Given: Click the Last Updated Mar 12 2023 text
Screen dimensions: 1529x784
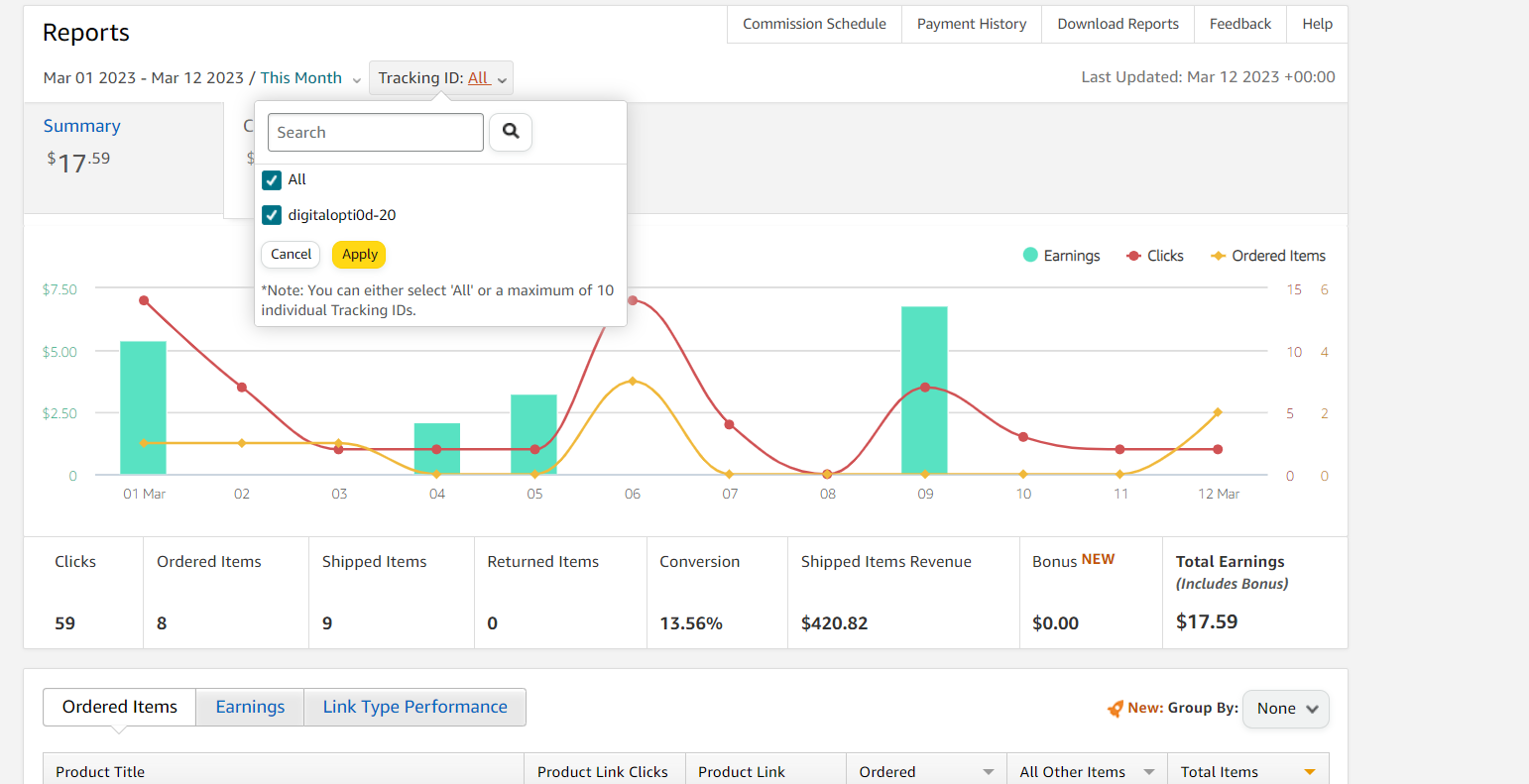Looking at the screenshot, I should tap(1208, 77).
